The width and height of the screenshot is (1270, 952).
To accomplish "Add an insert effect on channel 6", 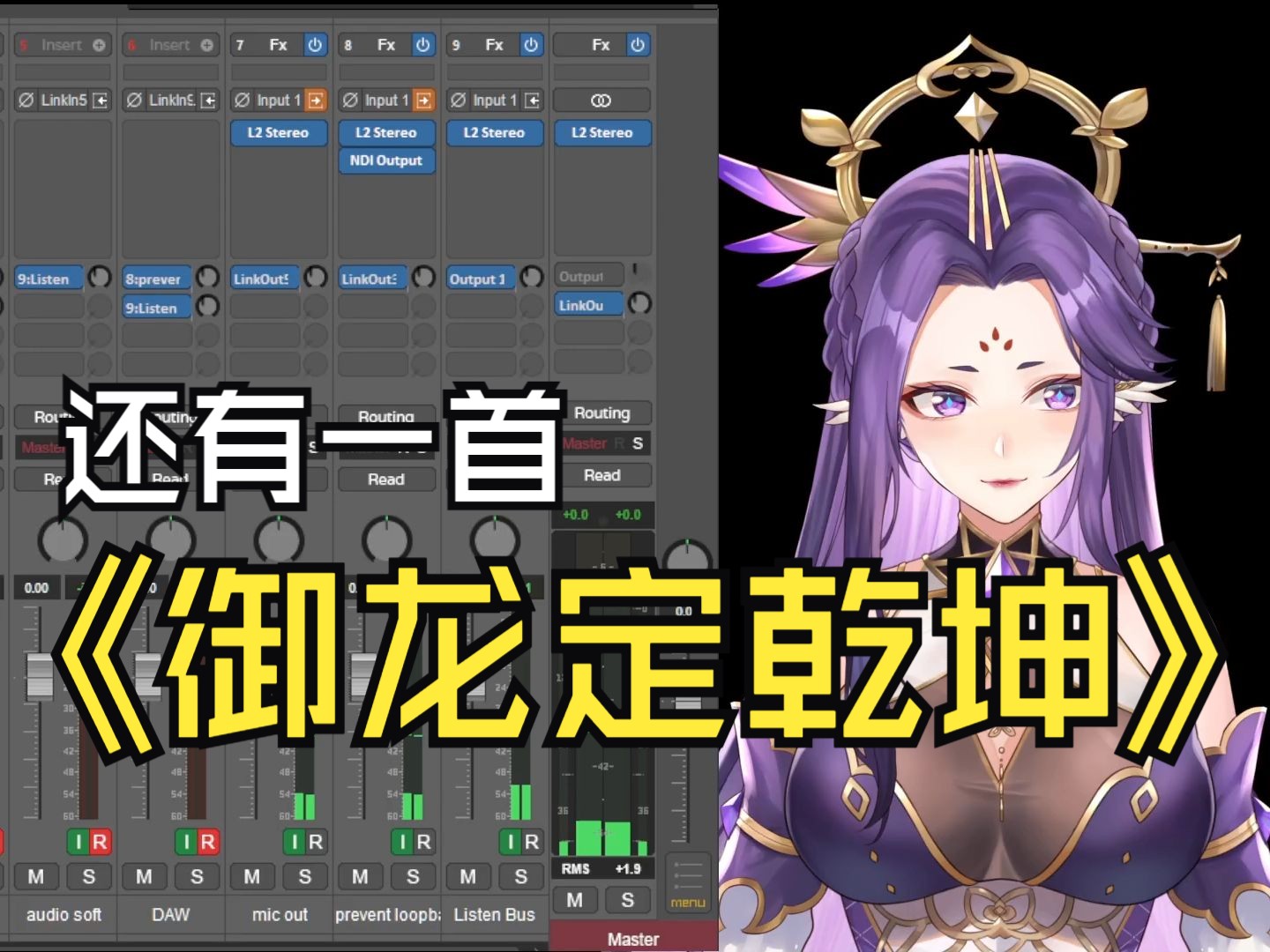I will point(206,45).
